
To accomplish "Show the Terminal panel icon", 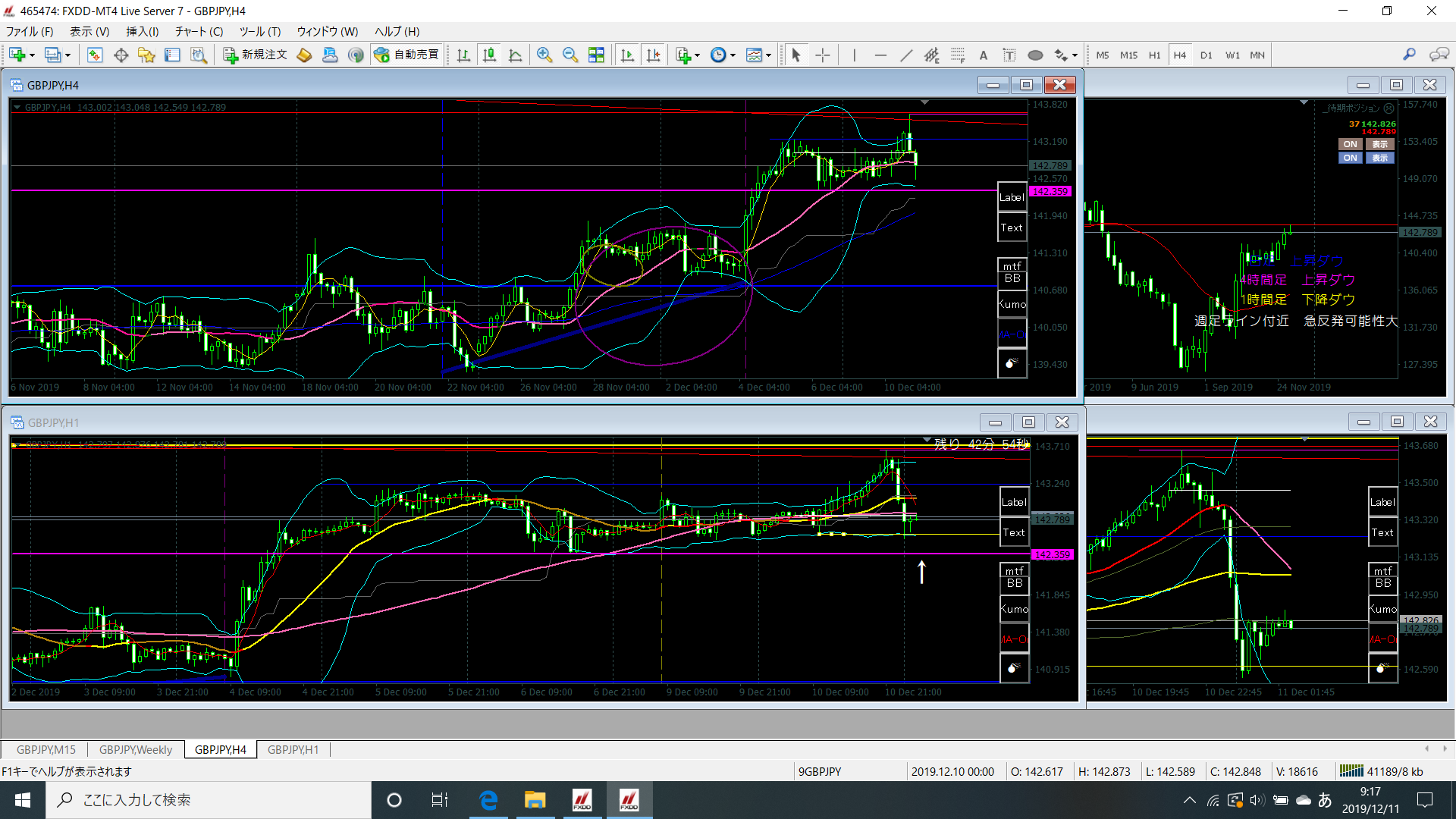I will point(173,55).
